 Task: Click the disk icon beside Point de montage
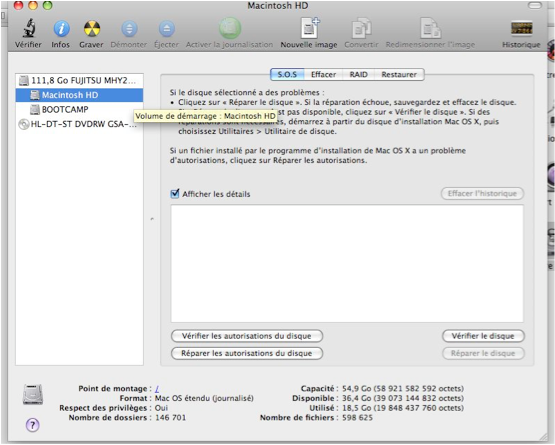[x=33, y=394]
